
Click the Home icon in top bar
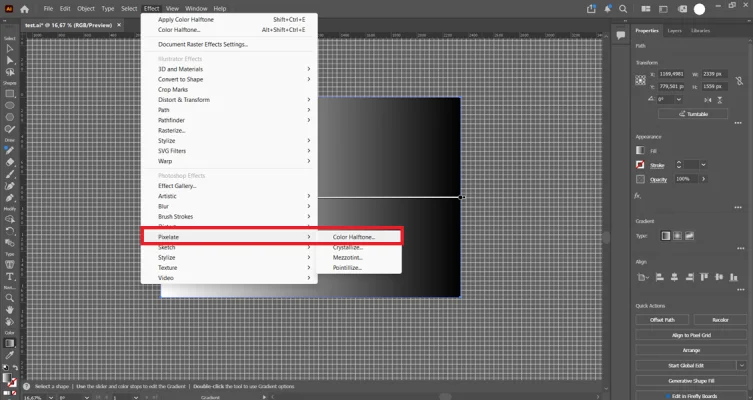(24, 9)
